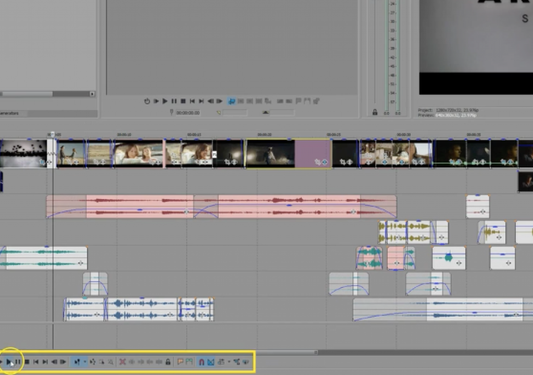
Task: Click Play in the Trimmer transport
Action: point(165,101)
